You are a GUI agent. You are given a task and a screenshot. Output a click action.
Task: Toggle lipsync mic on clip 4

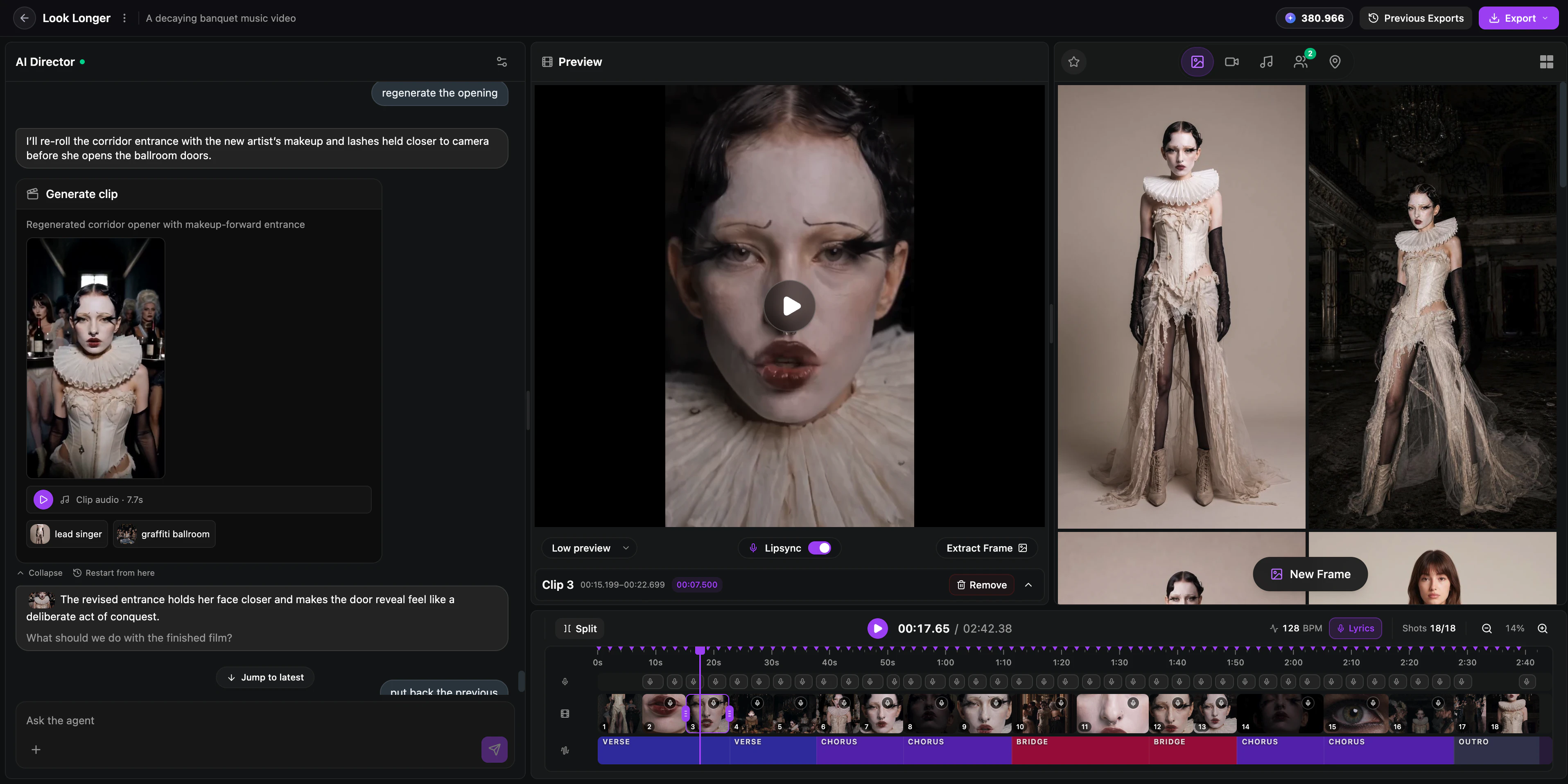tap(757, 703)
